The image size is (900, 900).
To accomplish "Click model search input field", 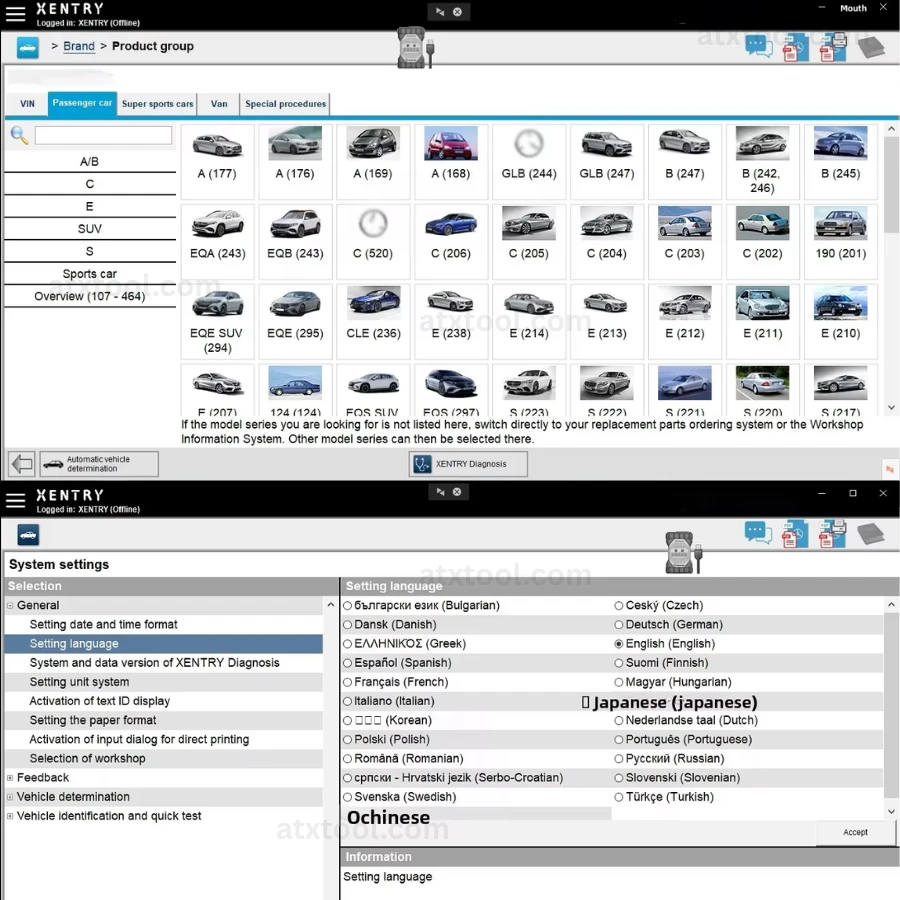I will tap(103, 135).
